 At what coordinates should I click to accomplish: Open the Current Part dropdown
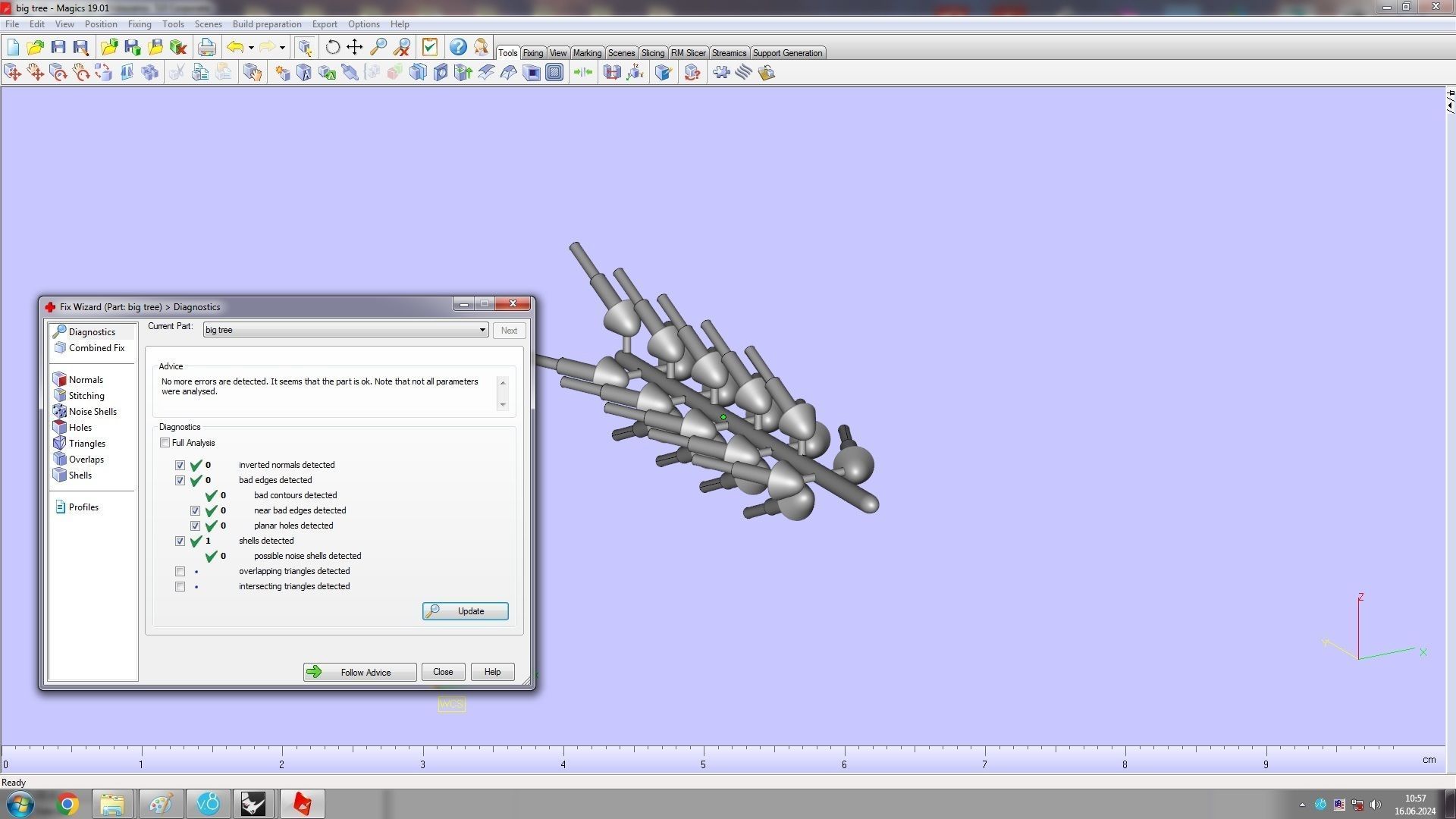coord(482,330)
